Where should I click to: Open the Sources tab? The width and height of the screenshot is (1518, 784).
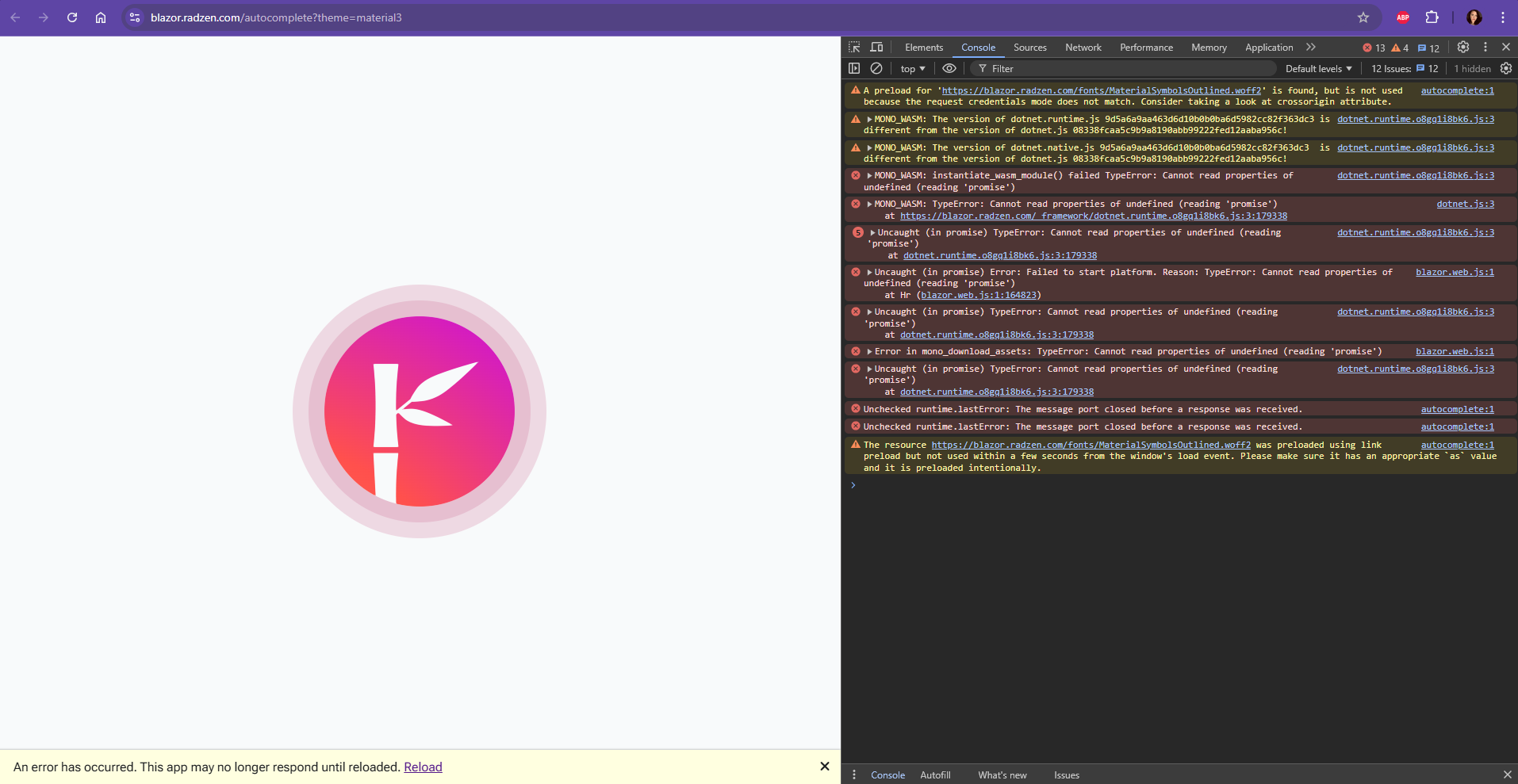coord(1029,48)
